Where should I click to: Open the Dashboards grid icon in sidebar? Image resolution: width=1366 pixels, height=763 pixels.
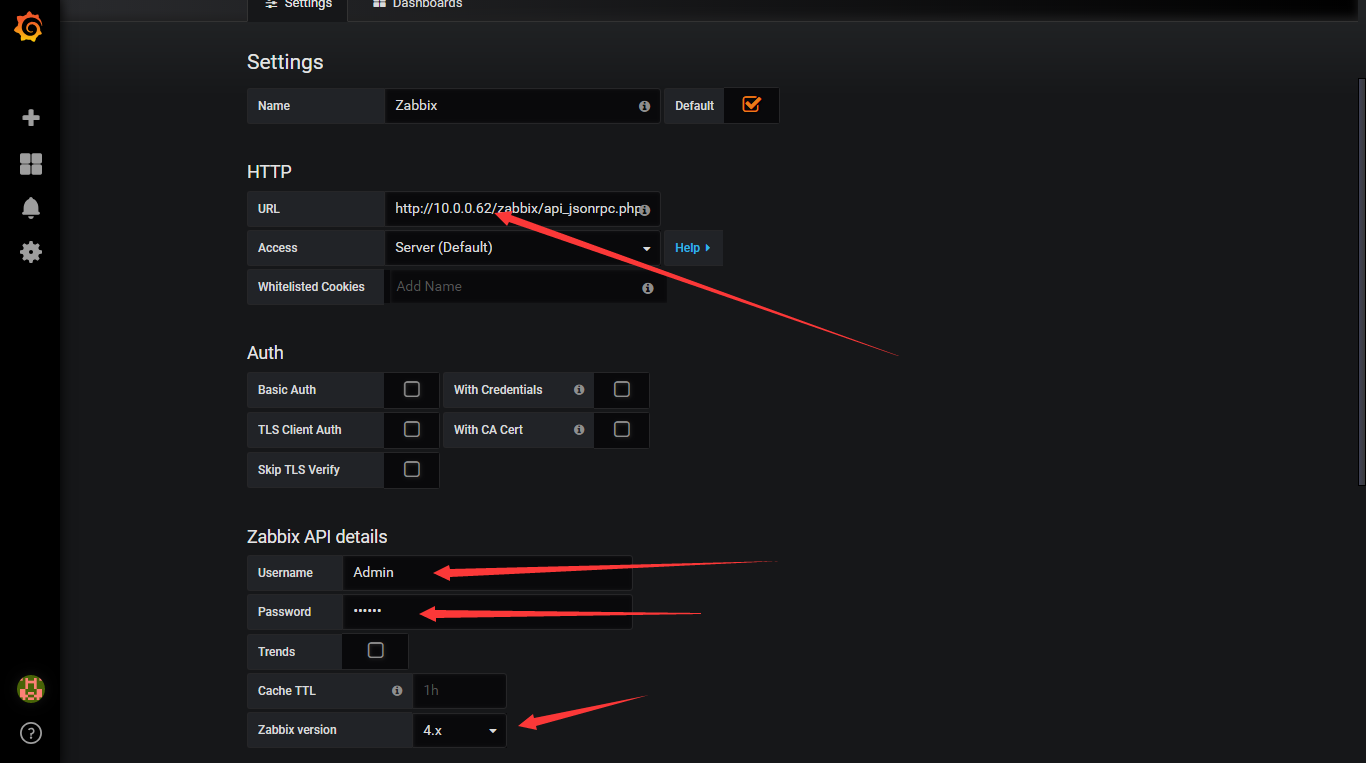31,164
